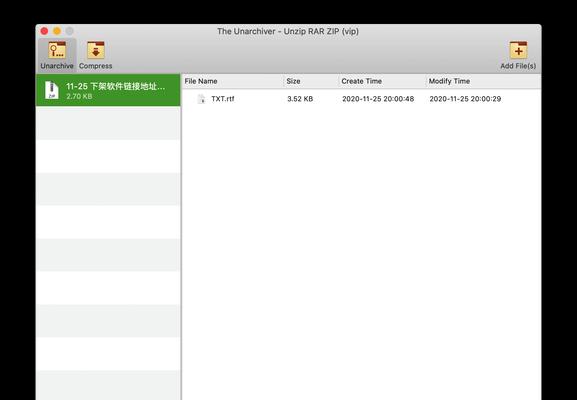Sort by the Create Time column header

382,81
